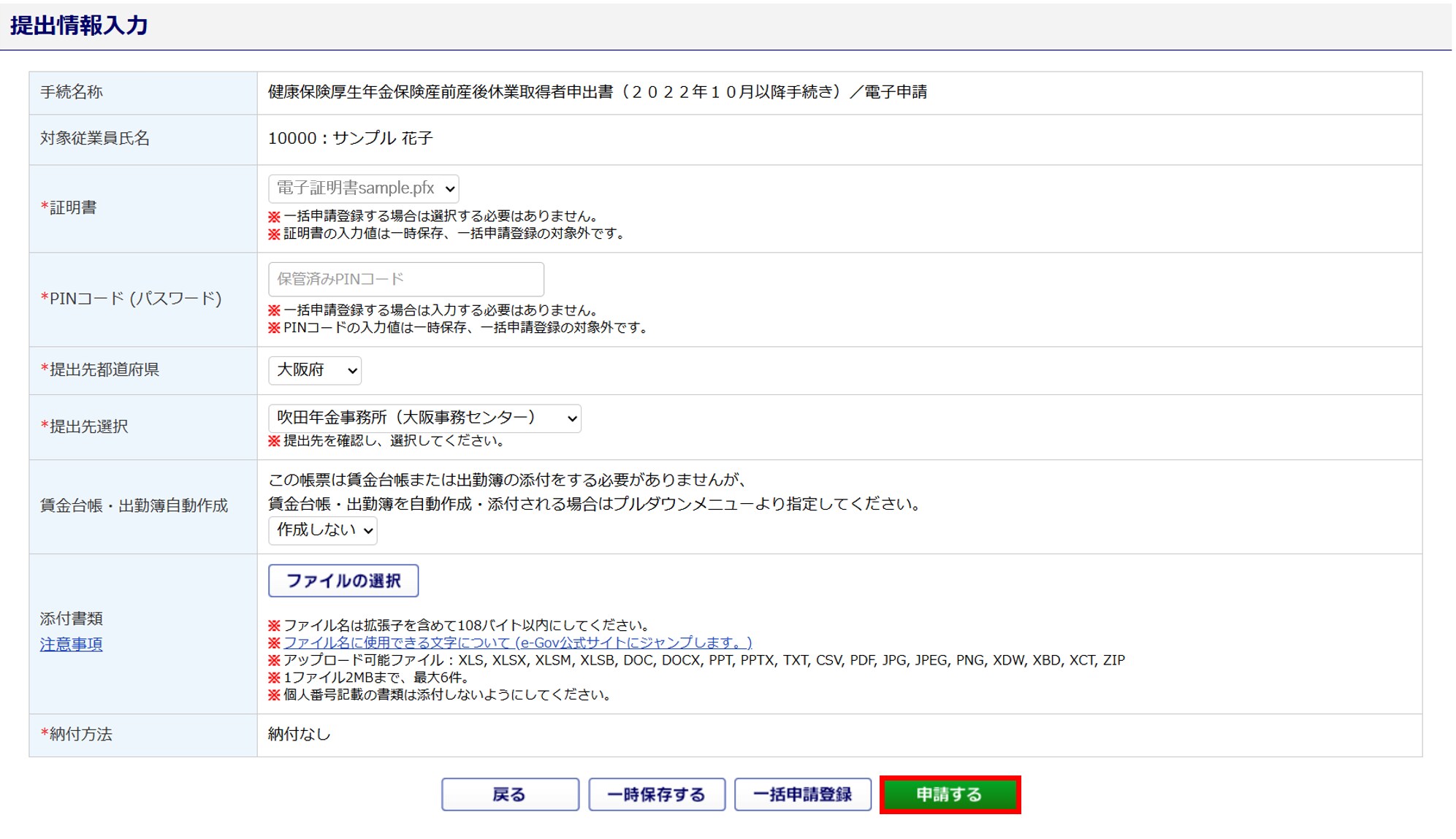This screenshot has width=1456, height=839.
Task: Open the 証明書 certificate dropdown
Action: point(363,188)
